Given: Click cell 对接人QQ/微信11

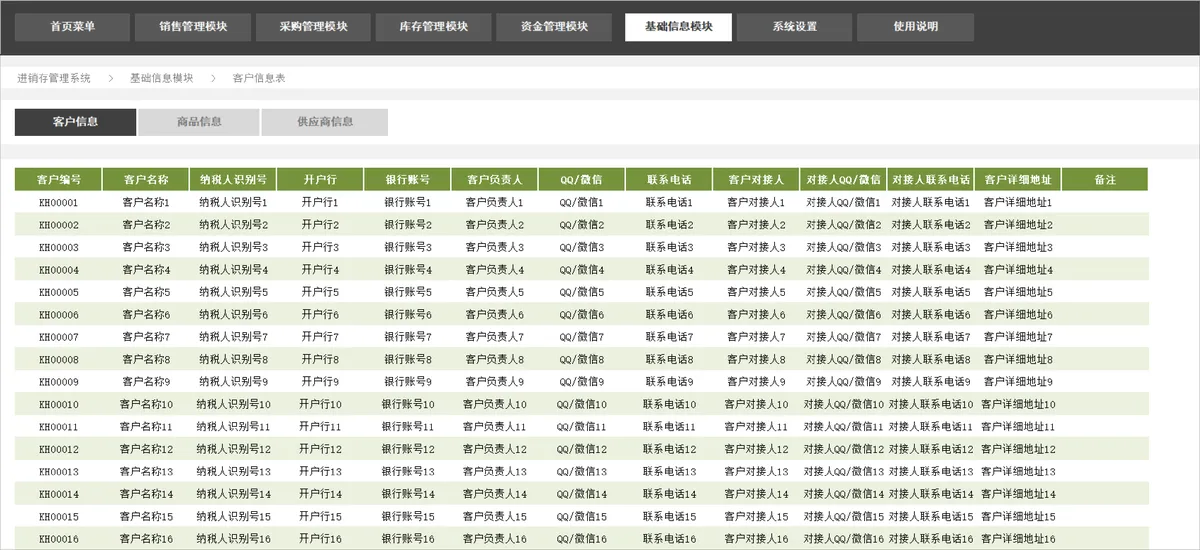Looking at the screenshot, I should pos(844,427).
